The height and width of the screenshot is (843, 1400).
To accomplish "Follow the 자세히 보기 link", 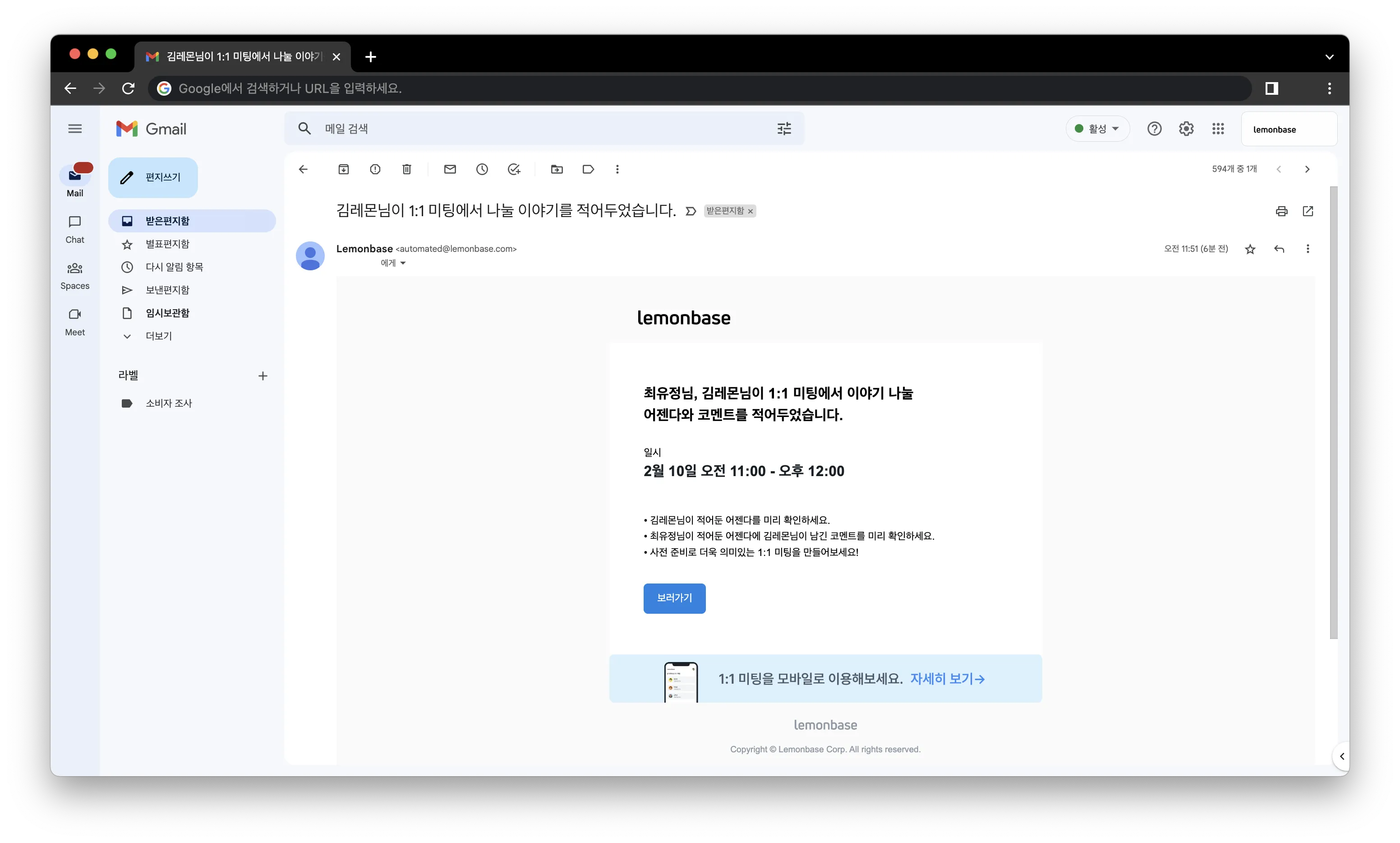I will click(x=948, y=679).
